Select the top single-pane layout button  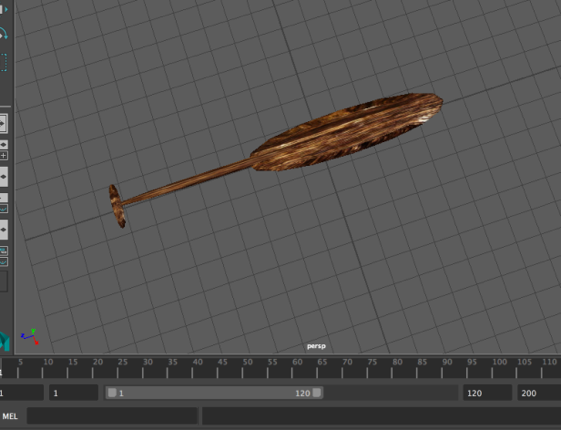click(x=3, y=123)
